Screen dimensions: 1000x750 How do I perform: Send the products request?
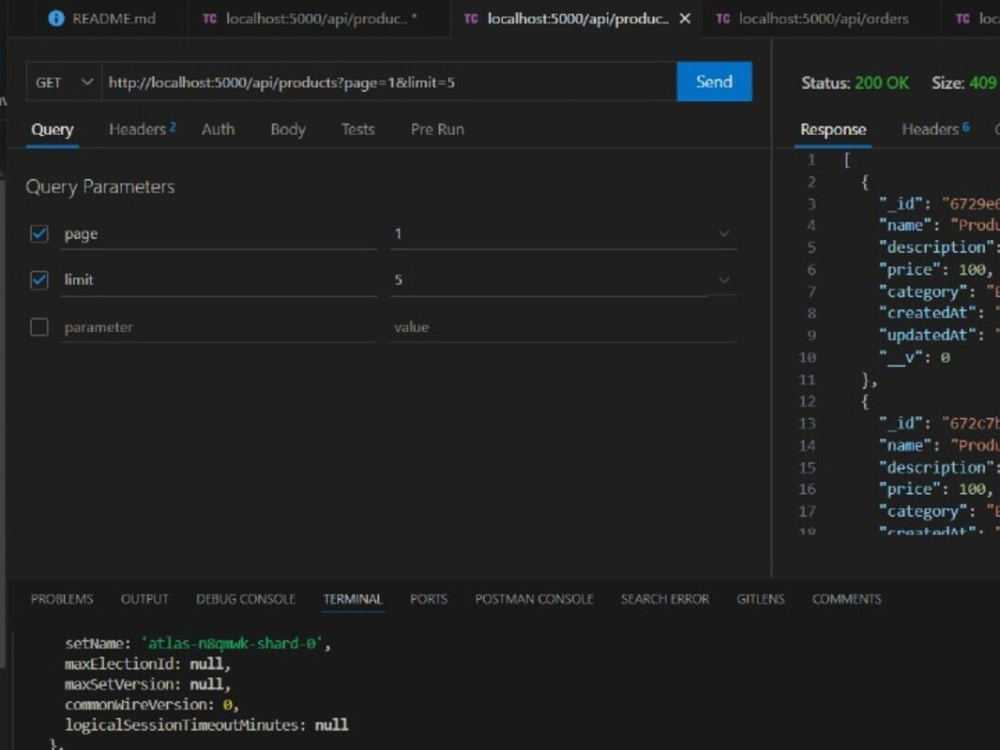tap(714, 82)
